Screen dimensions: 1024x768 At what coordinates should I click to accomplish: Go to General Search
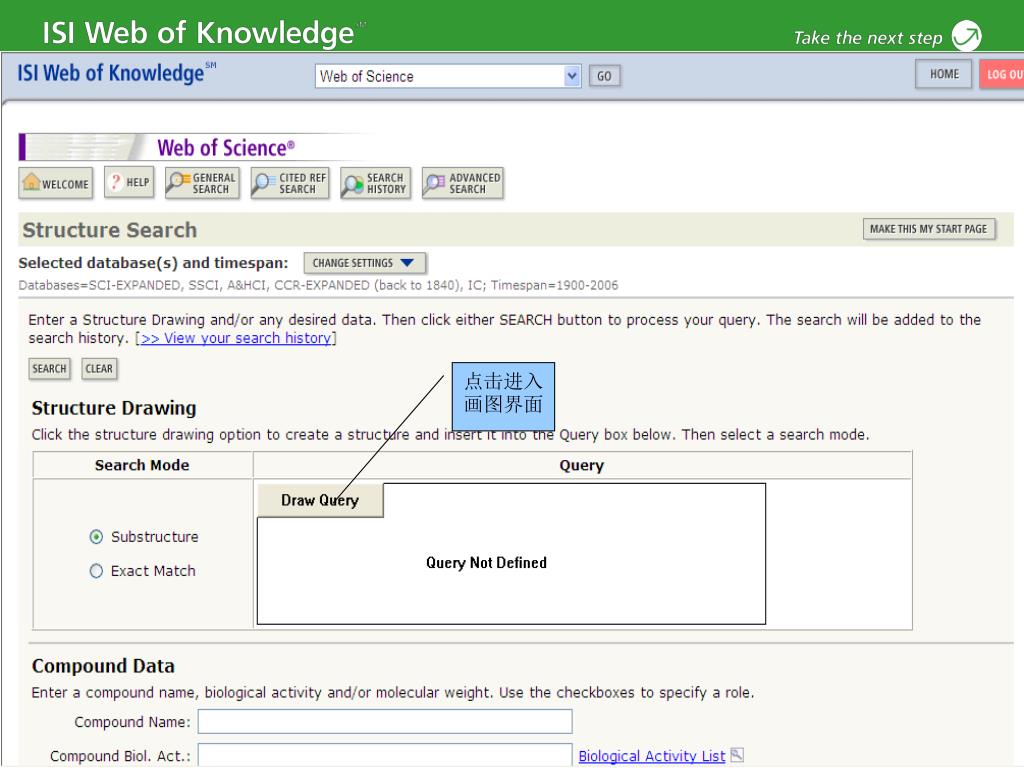point(202,184)
